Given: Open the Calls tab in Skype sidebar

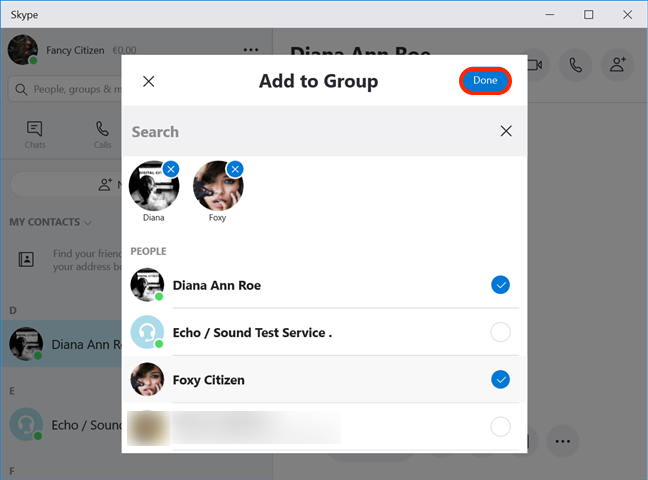Looking at the screenshot, I should (x=102, y=134).
